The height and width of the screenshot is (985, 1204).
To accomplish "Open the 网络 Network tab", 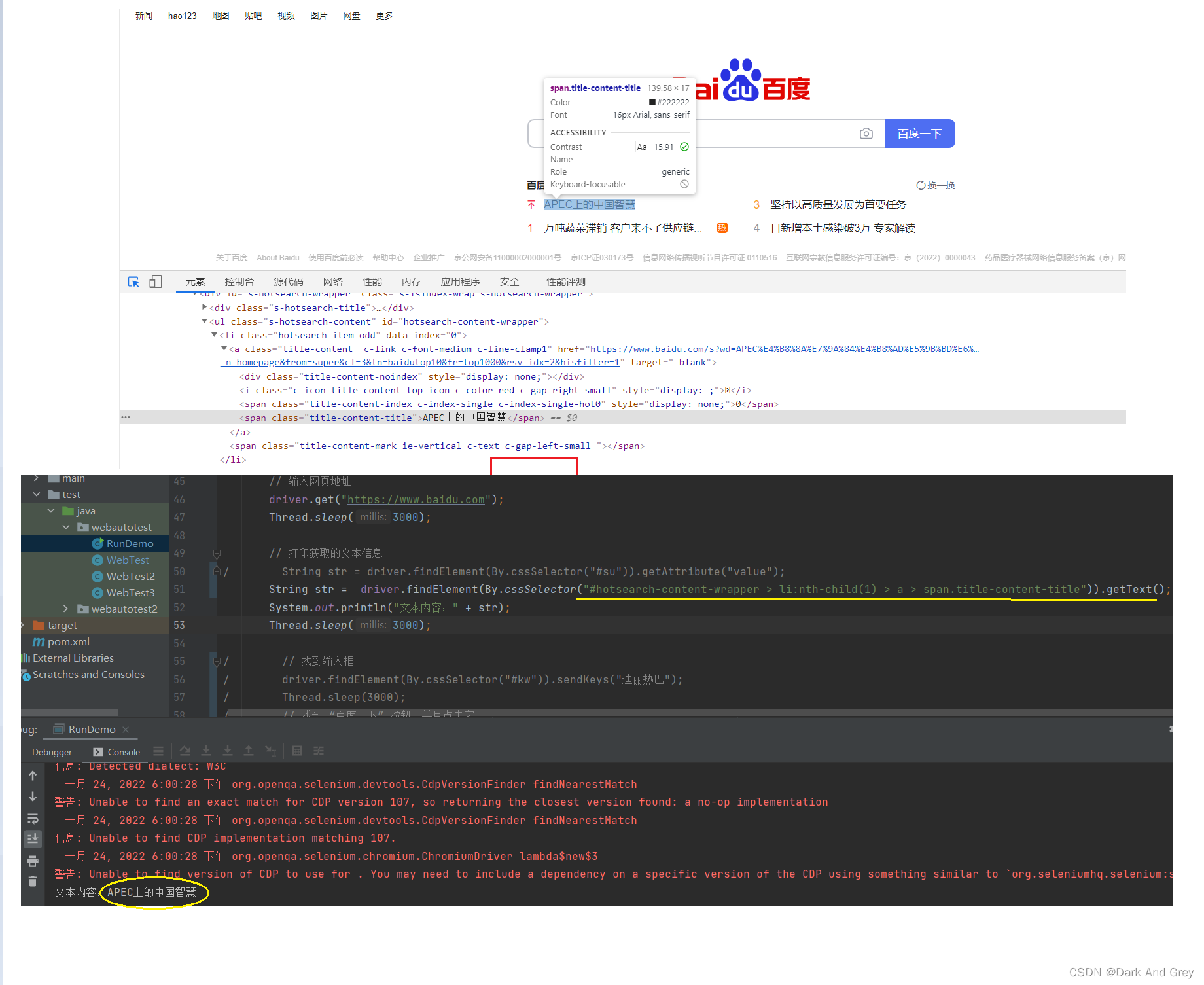I will (x=333, y=282).
